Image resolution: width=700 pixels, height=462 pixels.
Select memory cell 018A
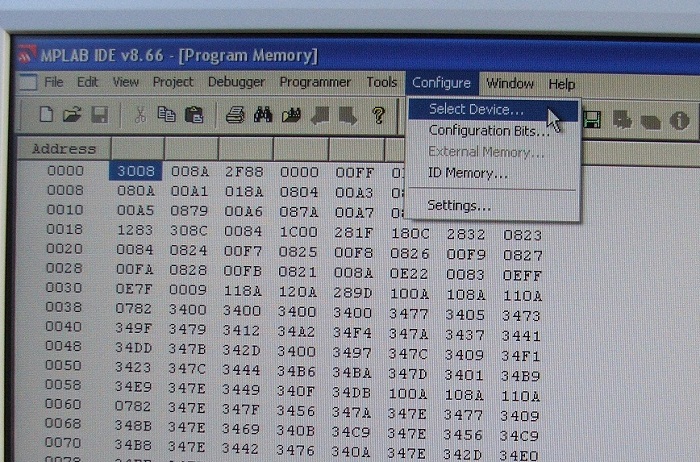click(x=244, y=192)
